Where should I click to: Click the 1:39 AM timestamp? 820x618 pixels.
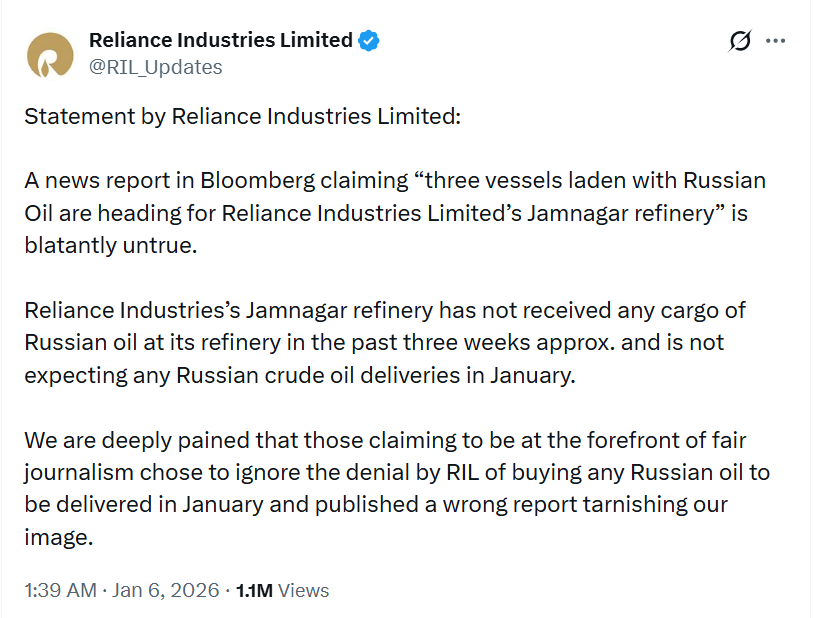coord(61,590)
